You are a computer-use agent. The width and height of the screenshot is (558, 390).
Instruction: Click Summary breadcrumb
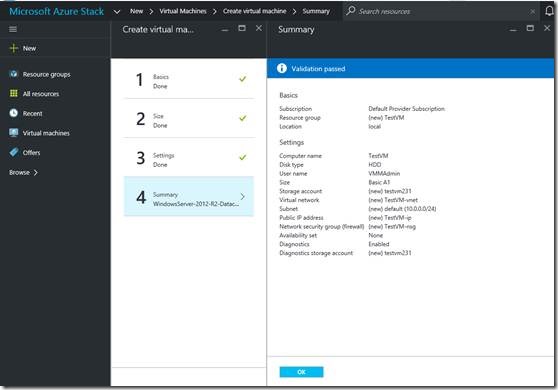(x=316, y=11)
